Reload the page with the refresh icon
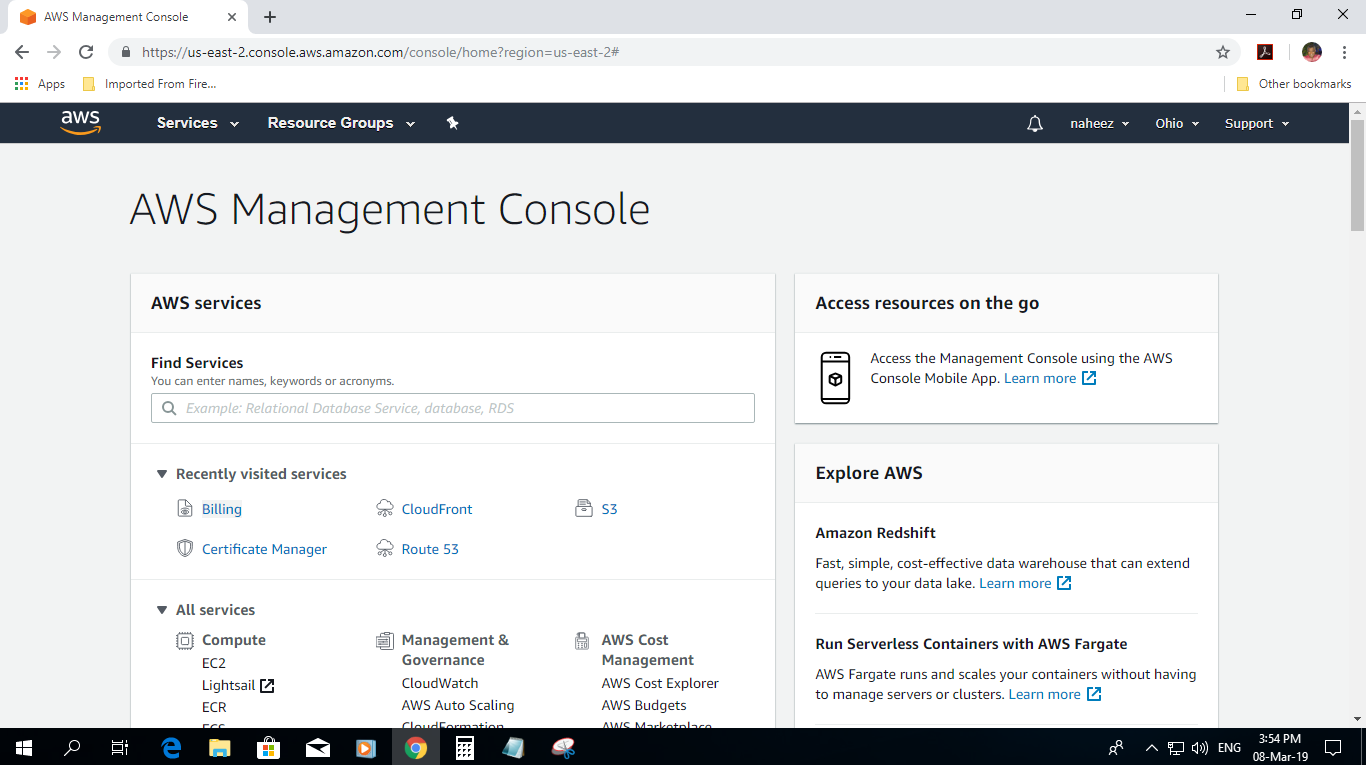The height and width of the screenshot is (765, 1366). (x=86, y=52)
